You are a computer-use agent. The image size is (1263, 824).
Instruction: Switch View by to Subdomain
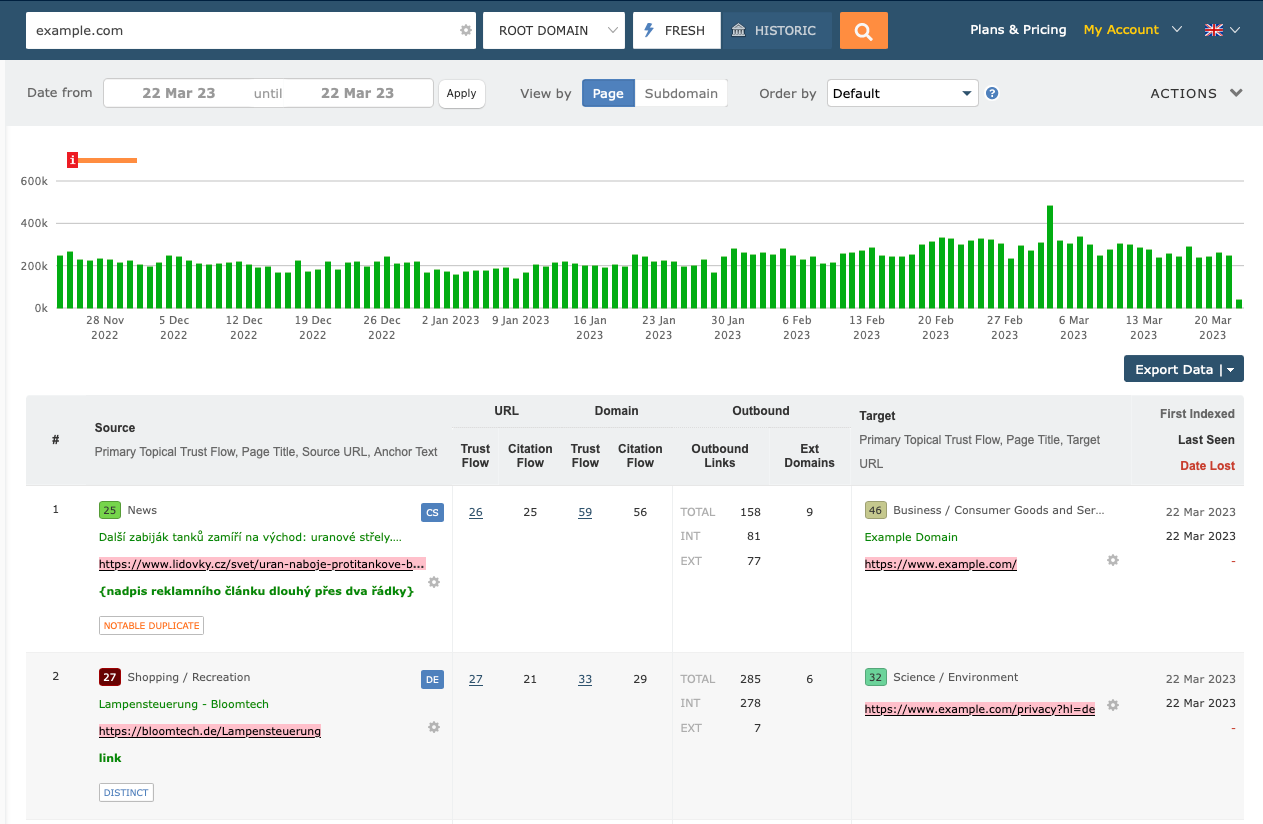pos(681,93)
